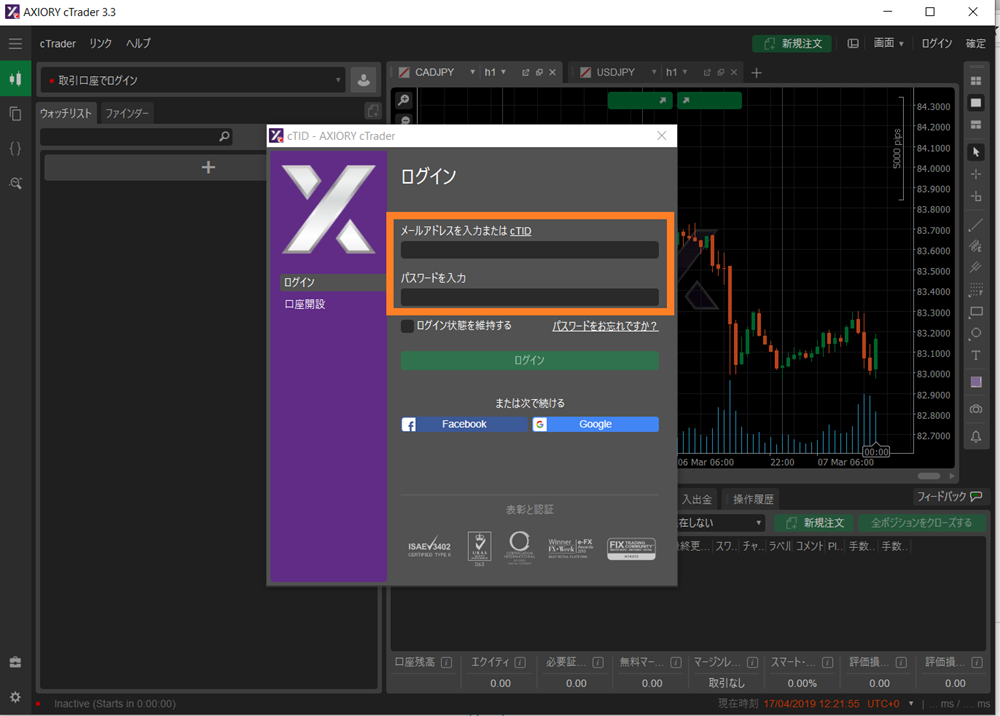Click the green ログイン button in dialog
Viewport: 1000px width, 716px height.
click(529, 360)
